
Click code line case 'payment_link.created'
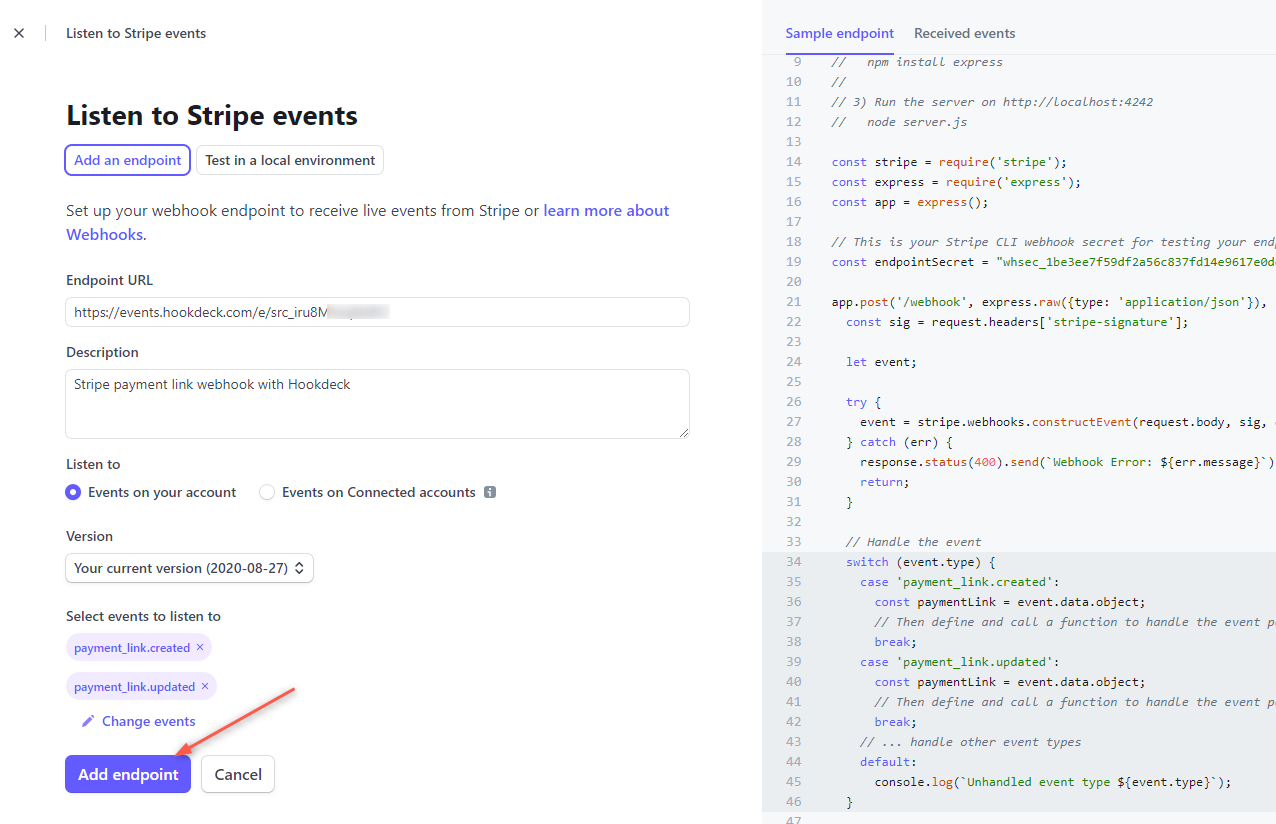tap(959, 582)
